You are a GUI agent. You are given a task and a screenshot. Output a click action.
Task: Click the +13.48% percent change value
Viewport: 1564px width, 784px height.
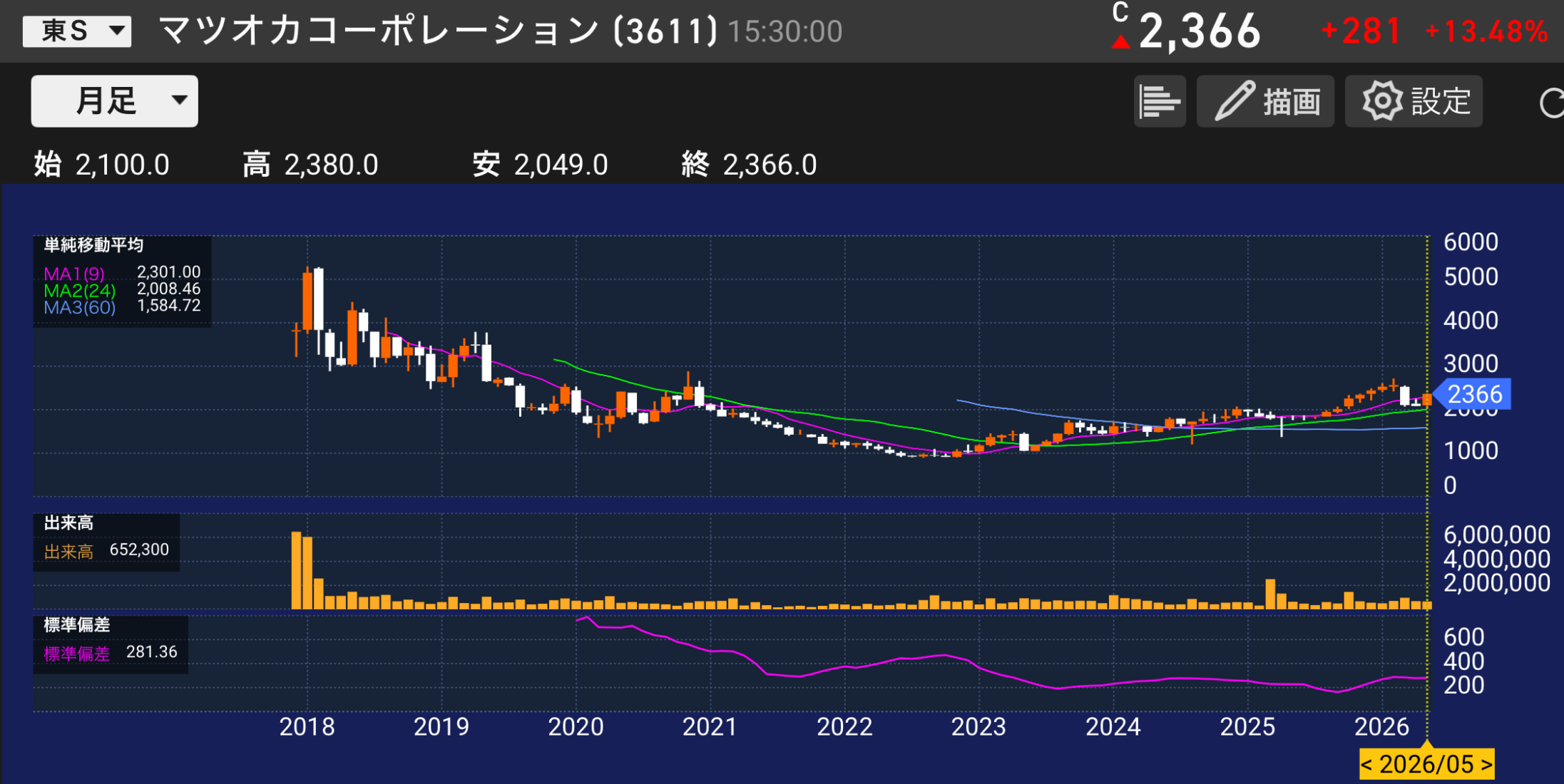tap(1486, 31)
